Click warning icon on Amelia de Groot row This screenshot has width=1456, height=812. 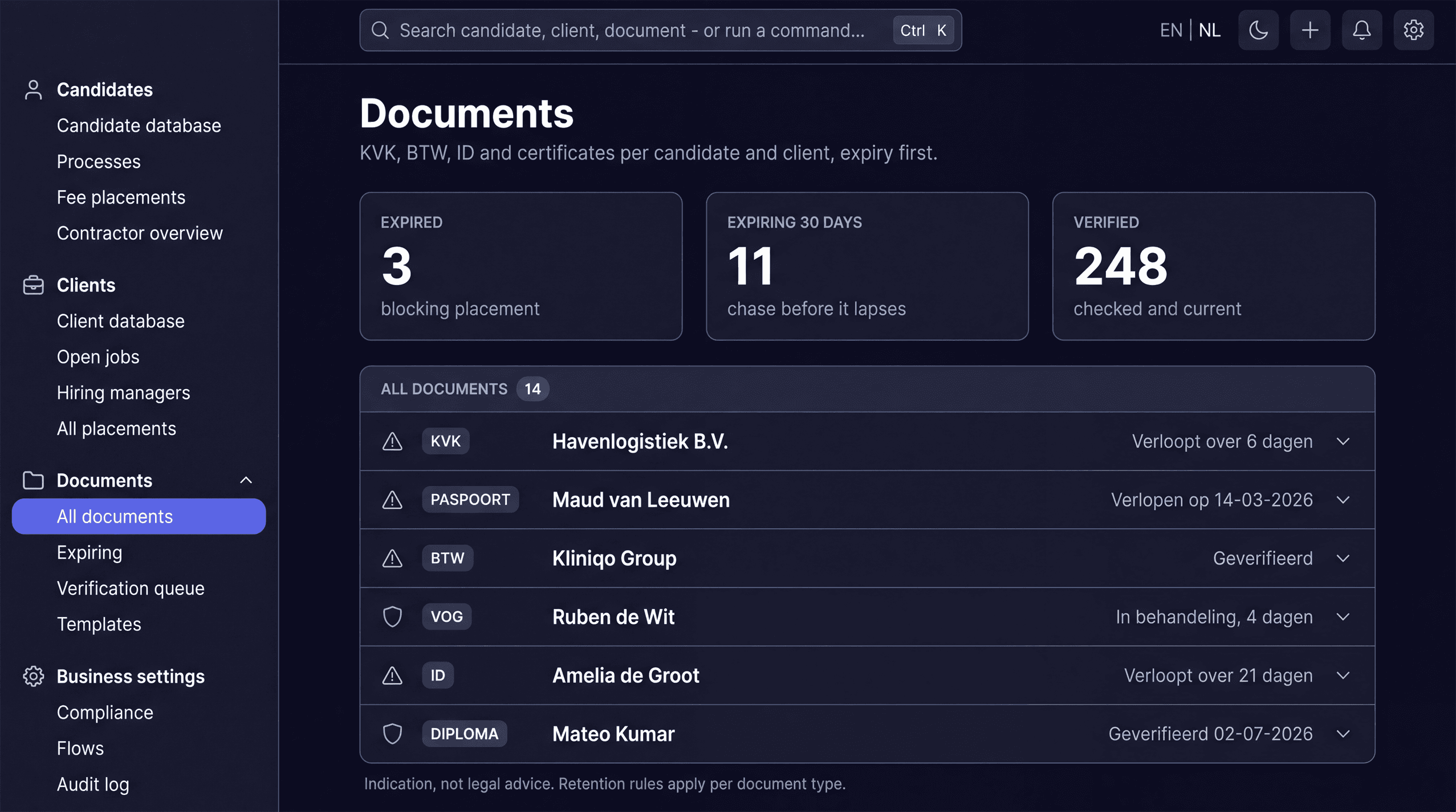[x=392, y=675]
